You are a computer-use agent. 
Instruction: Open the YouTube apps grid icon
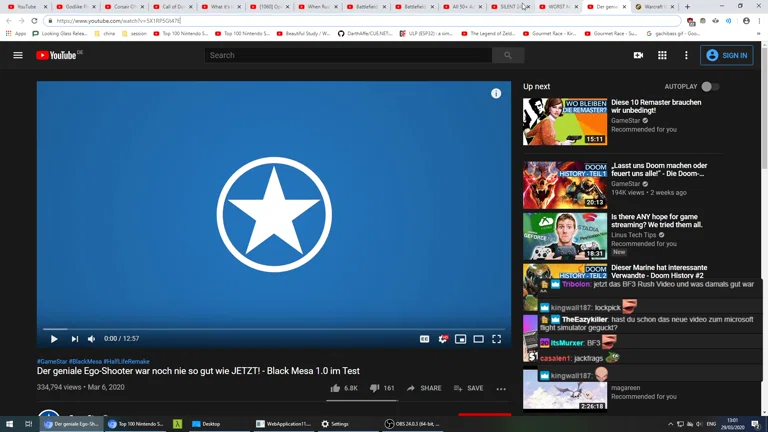coord(662,55)
